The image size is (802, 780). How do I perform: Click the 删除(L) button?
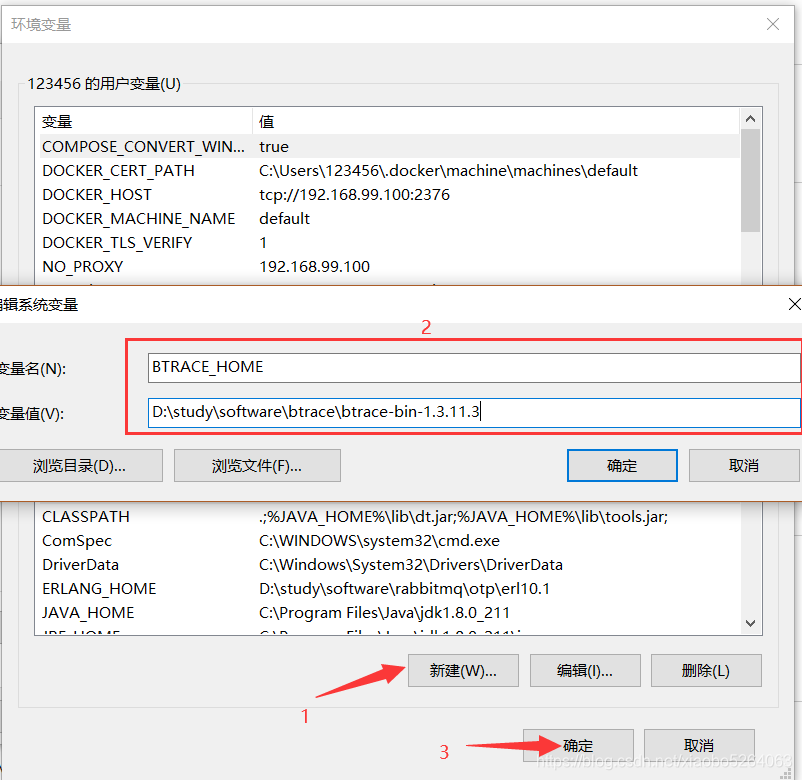pyautogui.click(x=706, y=670)
